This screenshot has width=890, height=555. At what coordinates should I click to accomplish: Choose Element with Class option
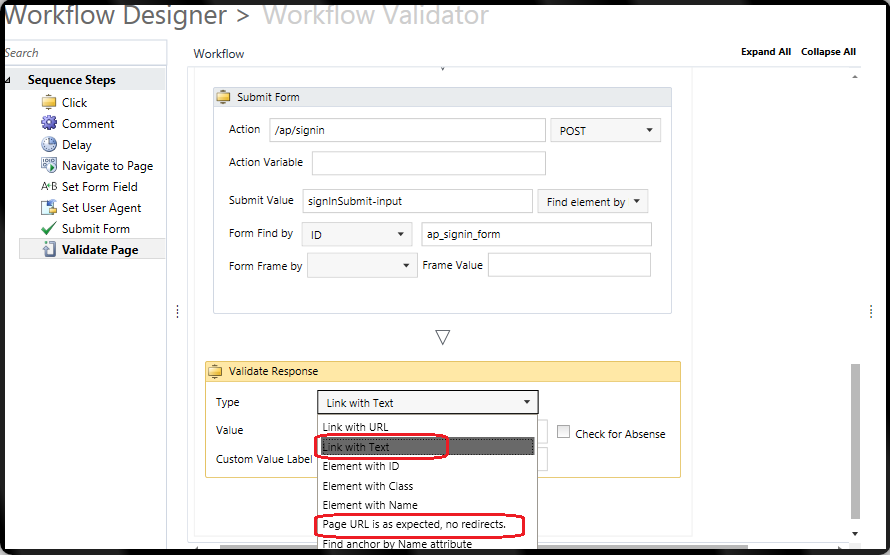pyautogui.click(x=427, y=486)
